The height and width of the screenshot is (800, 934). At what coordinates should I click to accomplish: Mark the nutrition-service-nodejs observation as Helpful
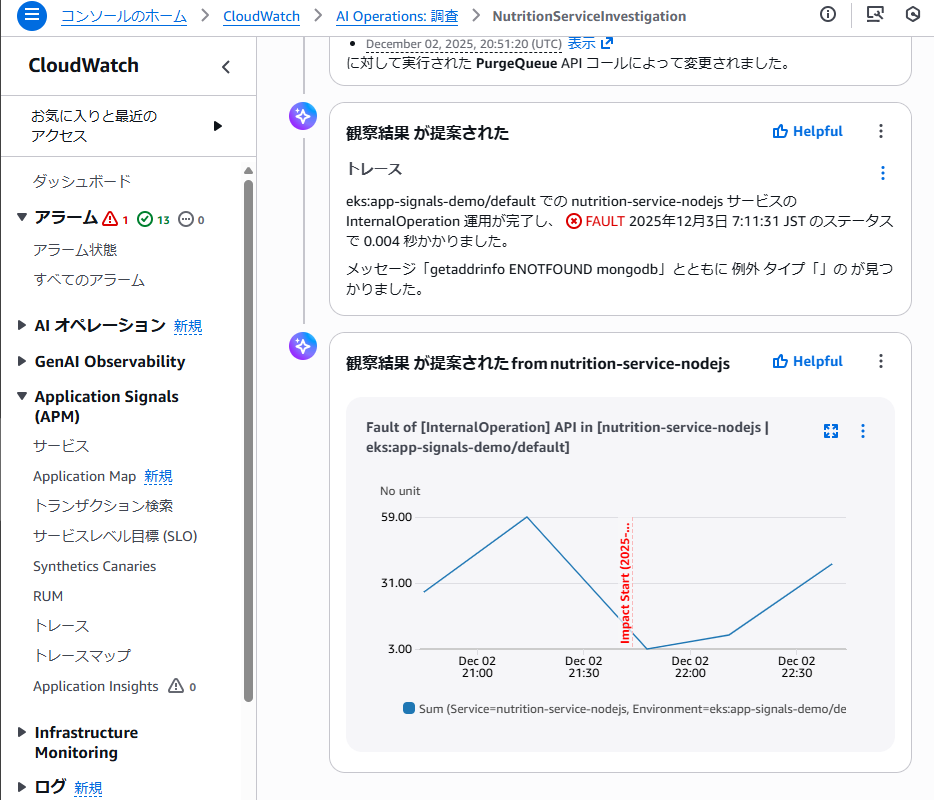click(x=808, y=362)
